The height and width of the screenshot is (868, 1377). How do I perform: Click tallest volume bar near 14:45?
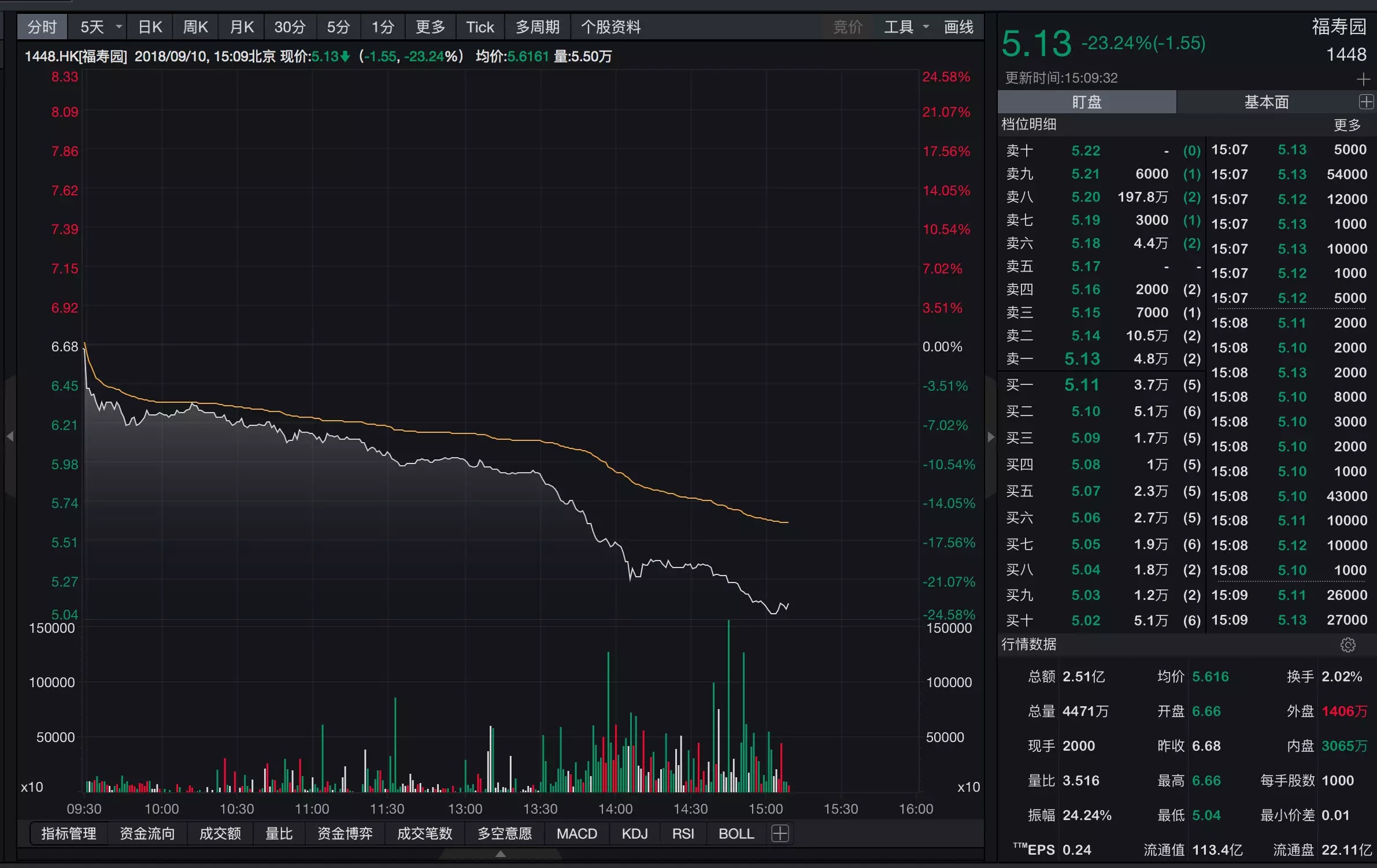[728, 705]
